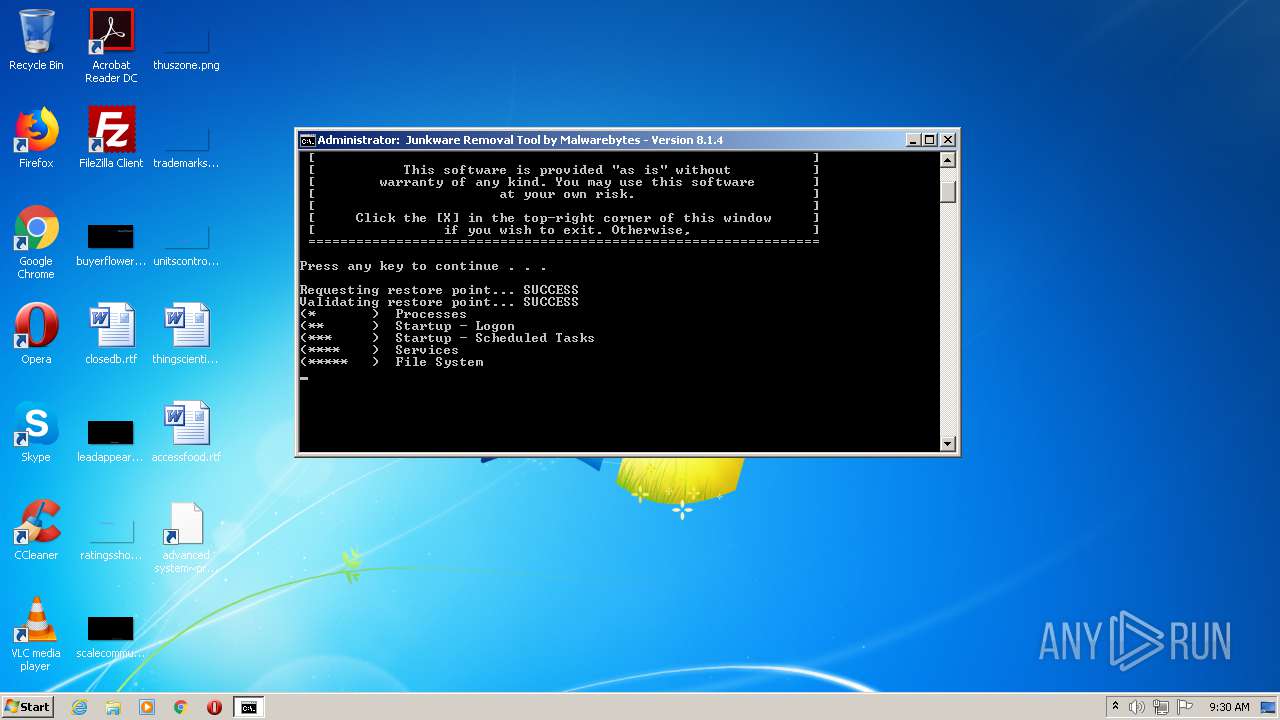Minimize the Junkware Removal Tool window
Viewport: 1280px width, 720px height.
[913, 140]
